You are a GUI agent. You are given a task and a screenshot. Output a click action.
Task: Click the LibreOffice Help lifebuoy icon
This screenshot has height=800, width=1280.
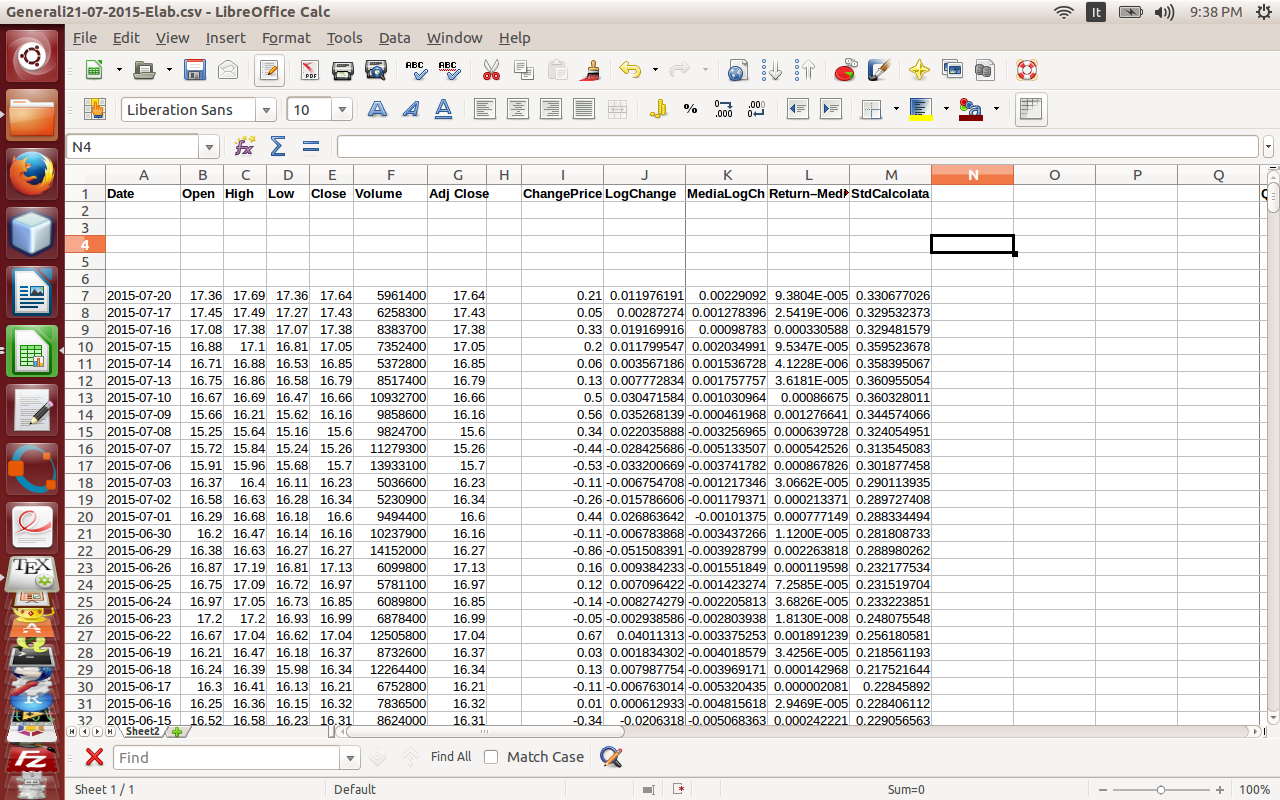tap(1026, 70)
